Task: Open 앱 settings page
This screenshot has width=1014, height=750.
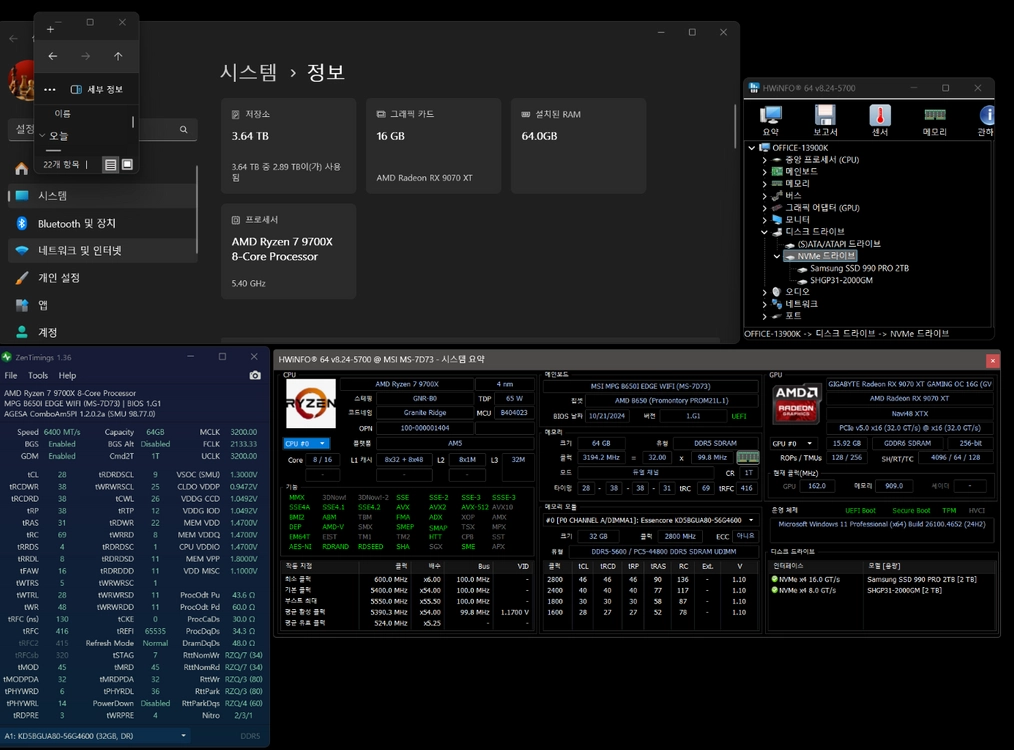Action: point(102,305)
